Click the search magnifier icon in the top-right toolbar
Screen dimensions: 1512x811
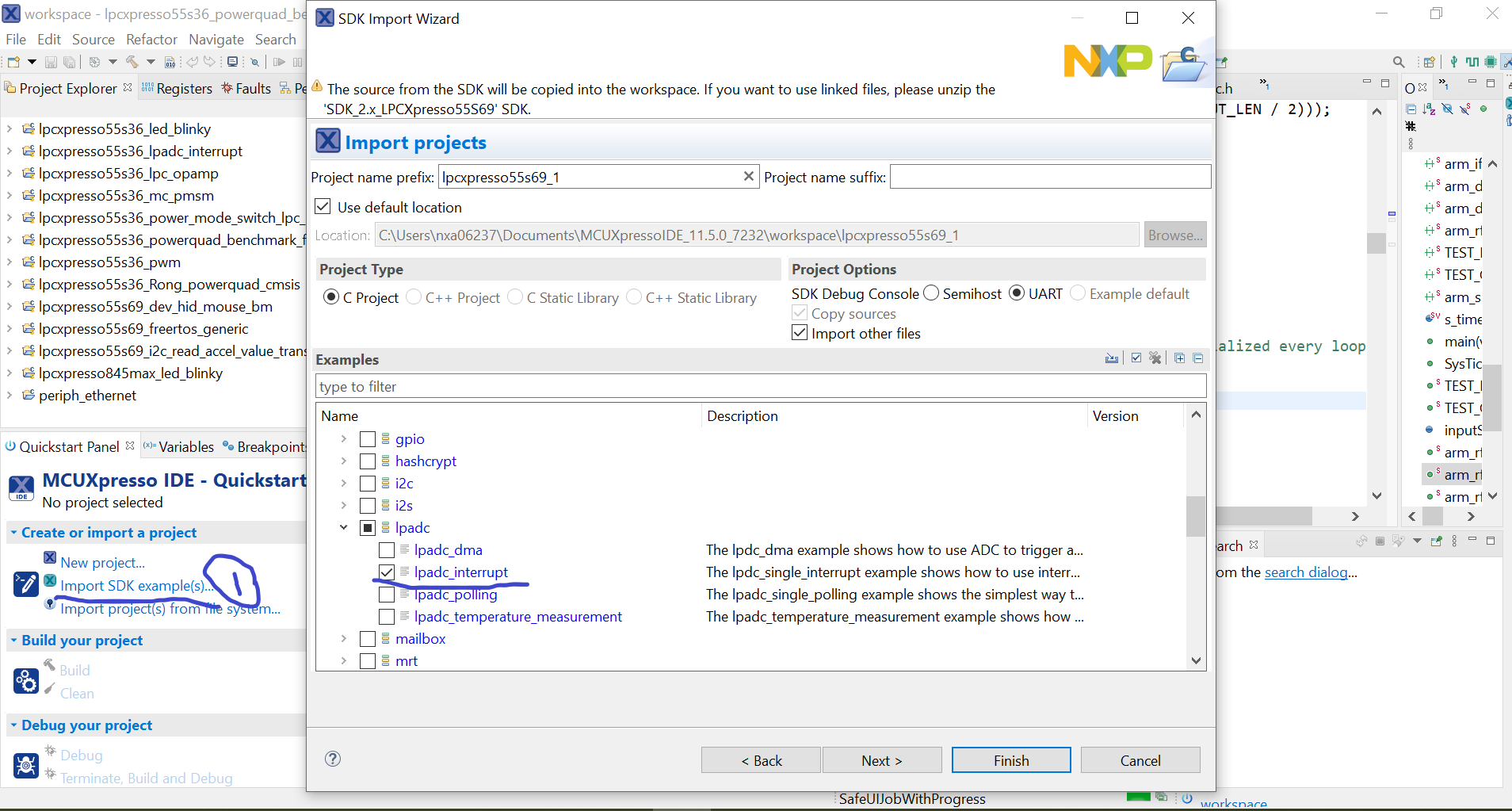(x=1399, y=62)
